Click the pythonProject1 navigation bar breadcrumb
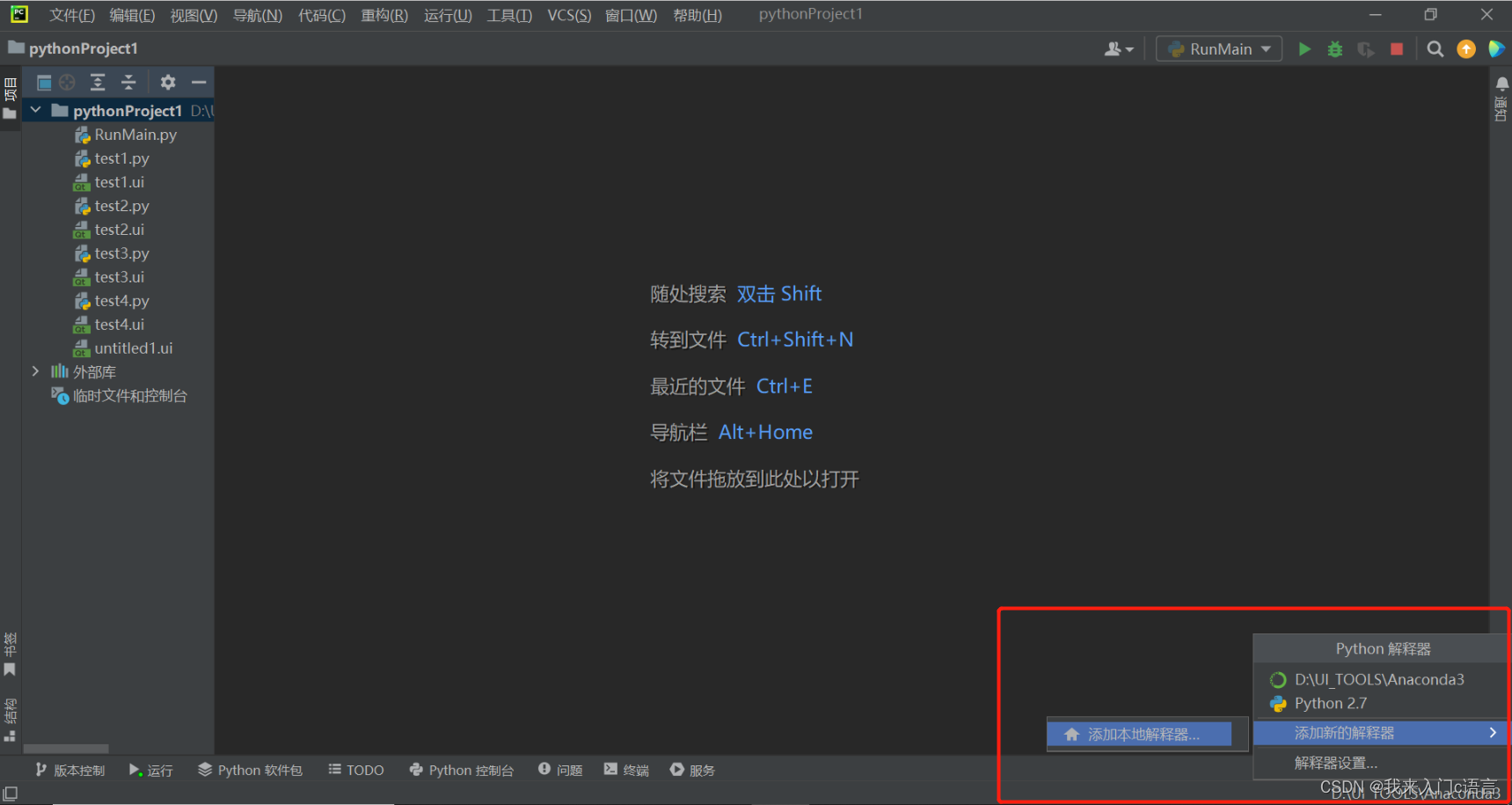This screenshot has width=1512, height=805. coord(73,48)
